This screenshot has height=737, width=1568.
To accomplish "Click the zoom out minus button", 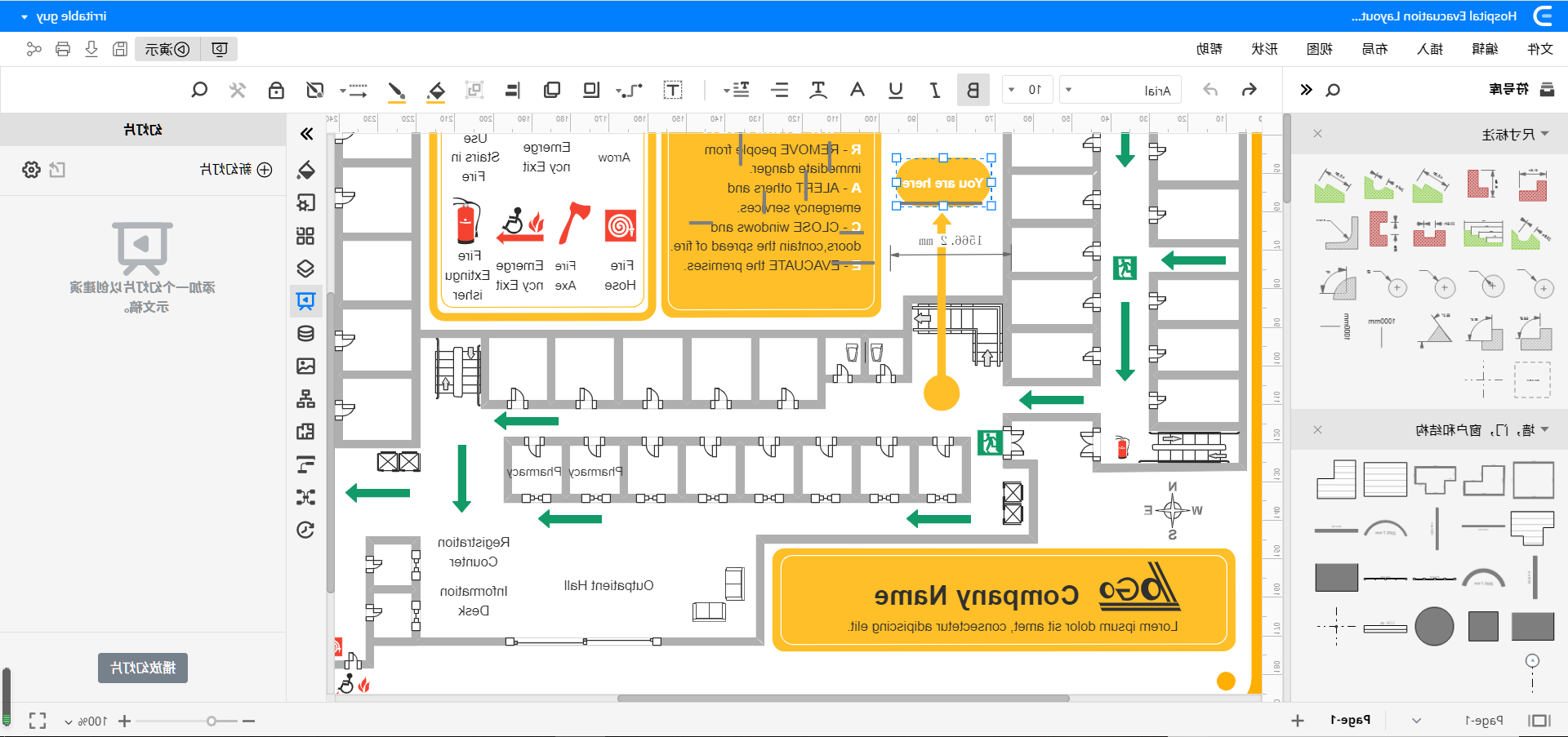I will coord(248,721).
